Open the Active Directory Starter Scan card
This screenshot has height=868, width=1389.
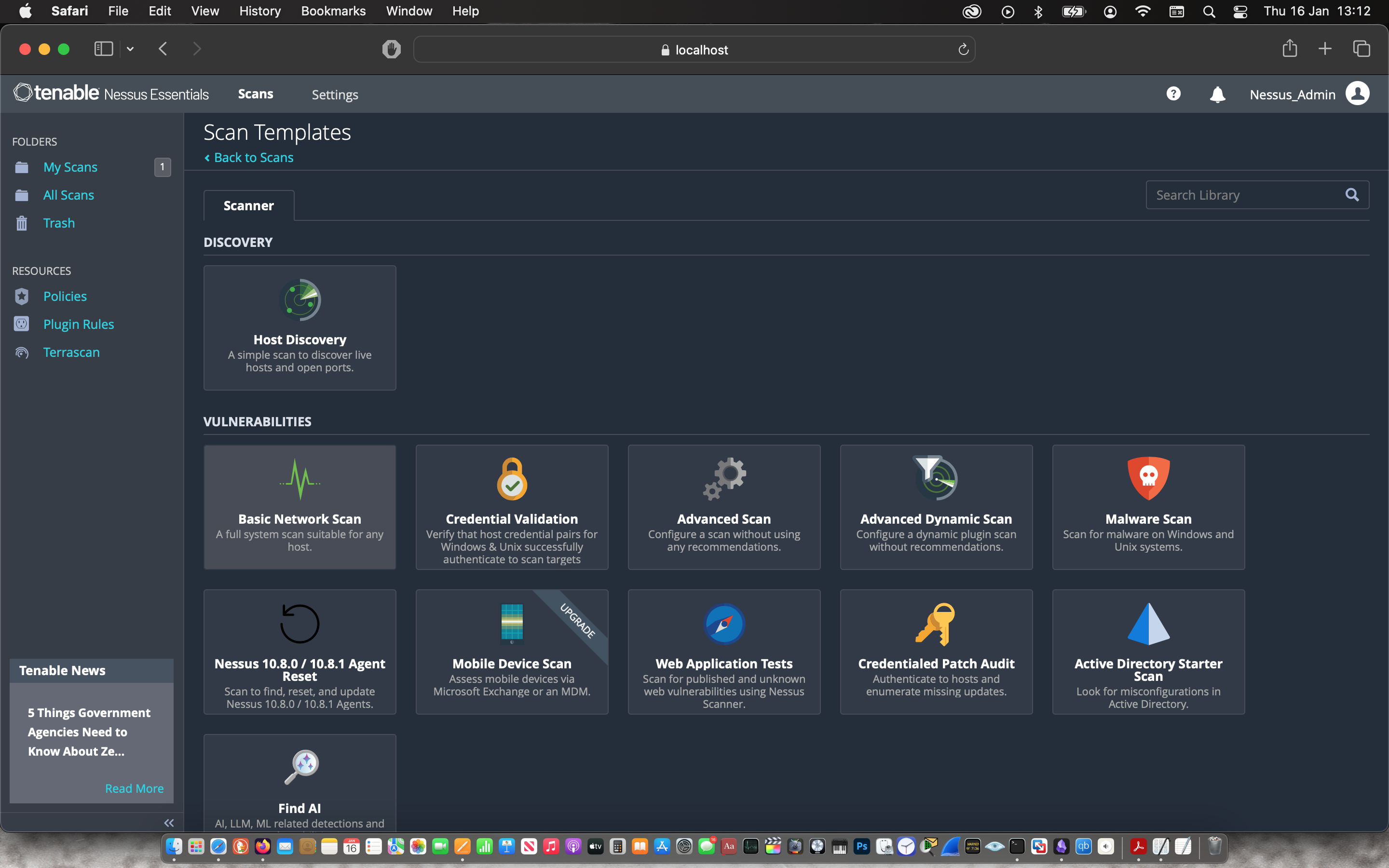(1148, 651)
